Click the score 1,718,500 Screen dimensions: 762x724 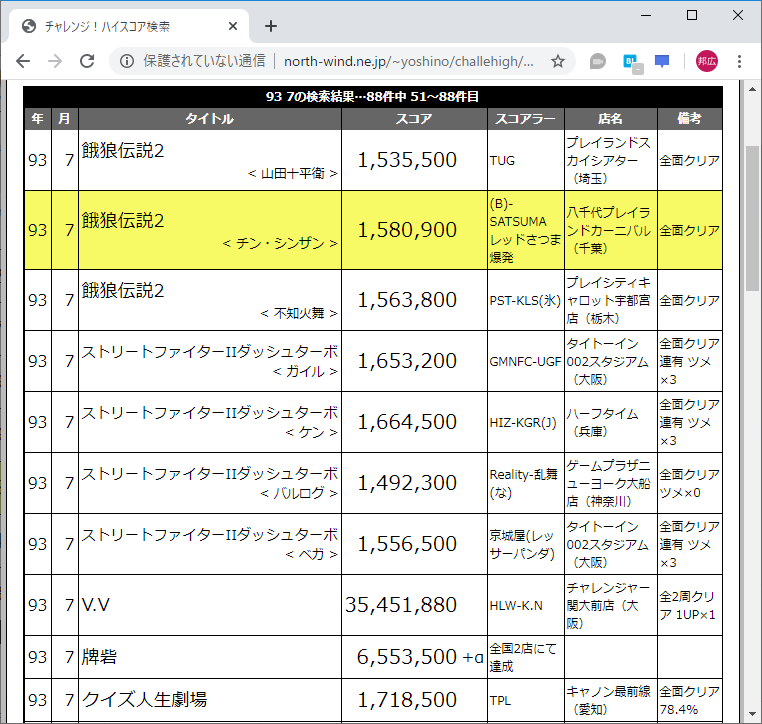point(407,700)
